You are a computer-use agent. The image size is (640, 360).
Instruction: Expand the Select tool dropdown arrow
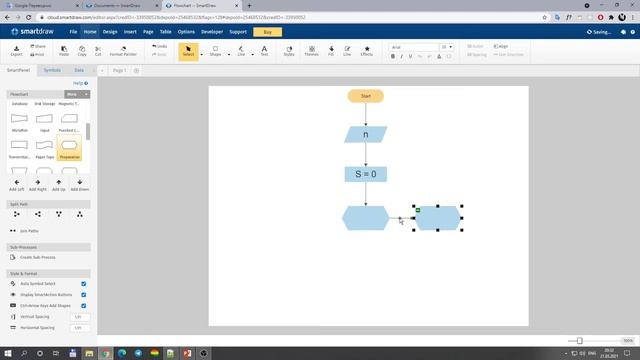point(202,54)
